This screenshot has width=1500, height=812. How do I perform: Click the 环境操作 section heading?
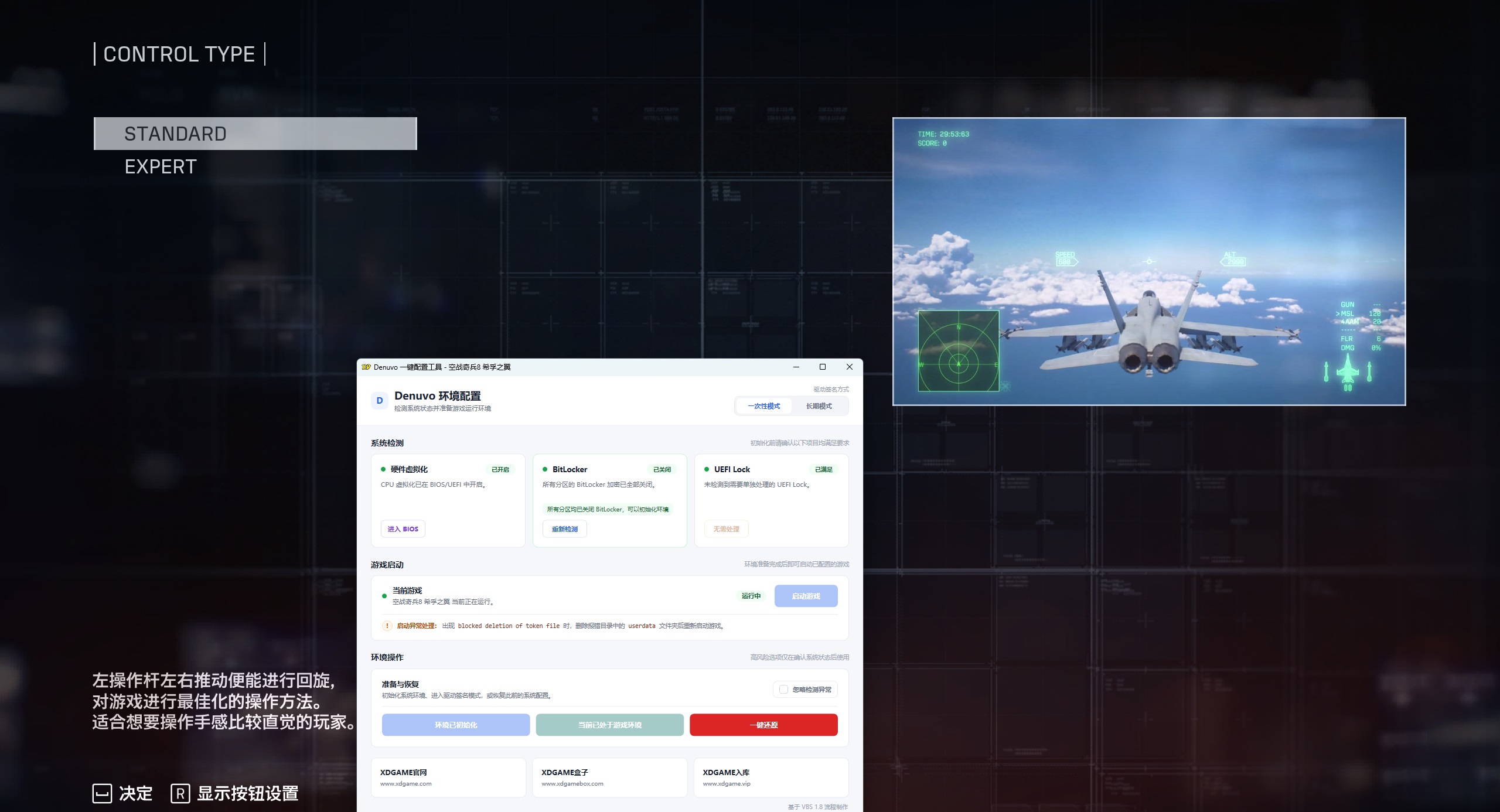pyautogui.click(x=387, y=657)
